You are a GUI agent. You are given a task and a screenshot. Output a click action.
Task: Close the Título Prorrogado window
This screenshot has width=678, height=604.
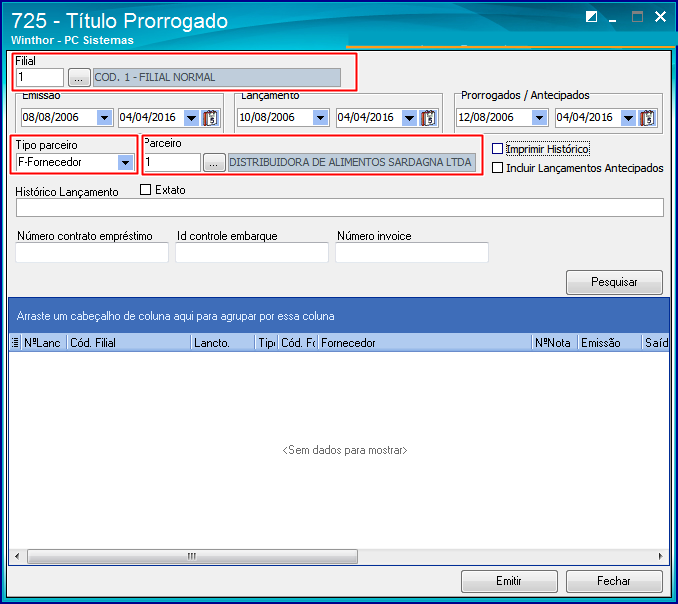660,17
